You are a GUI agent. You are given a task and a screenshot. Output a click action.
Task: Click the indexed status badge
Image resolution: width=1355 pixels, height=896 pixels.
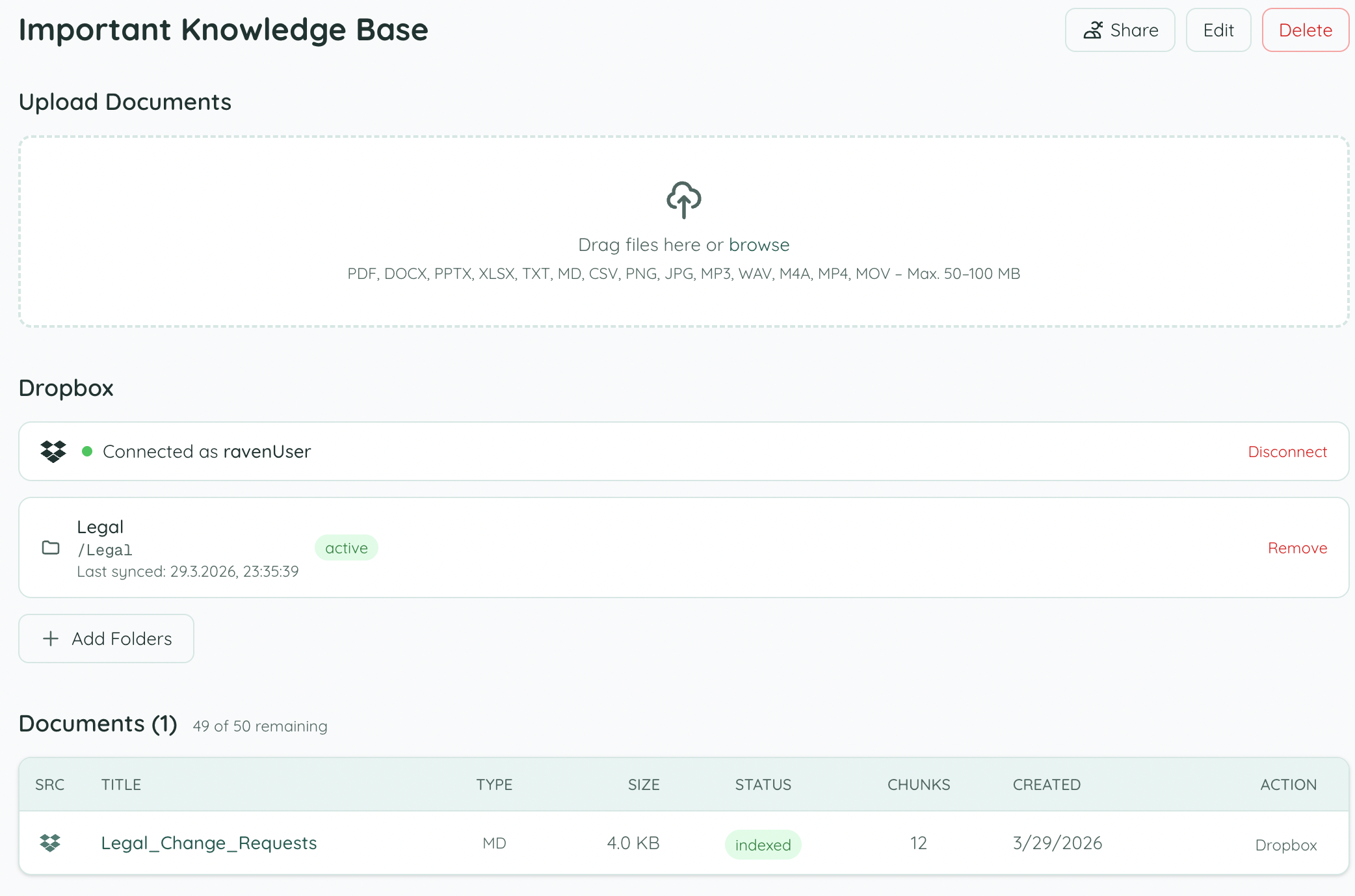point(763,845)
